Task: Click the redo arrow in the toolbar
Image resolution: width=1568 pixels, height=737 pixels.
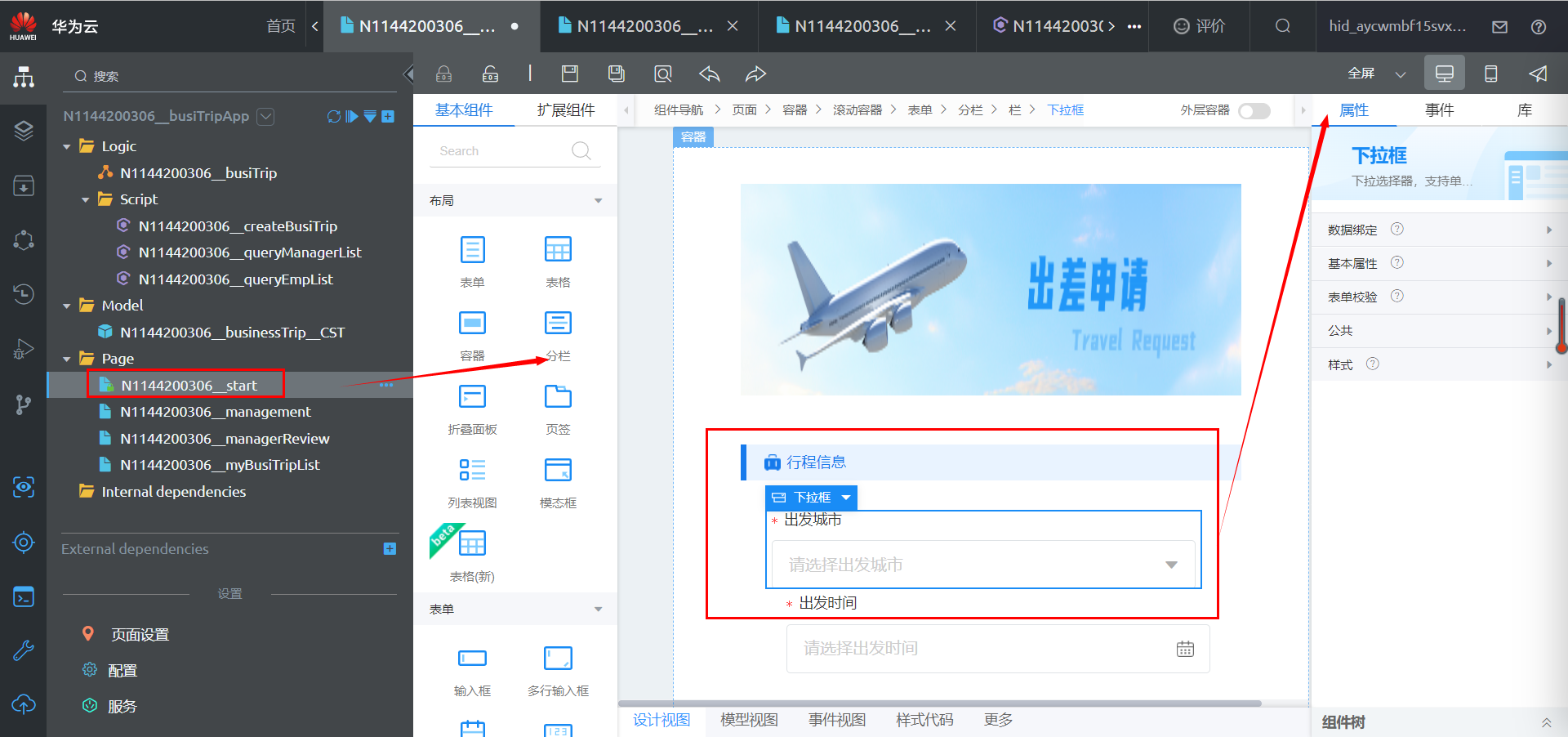Action: tap(755, 74)
